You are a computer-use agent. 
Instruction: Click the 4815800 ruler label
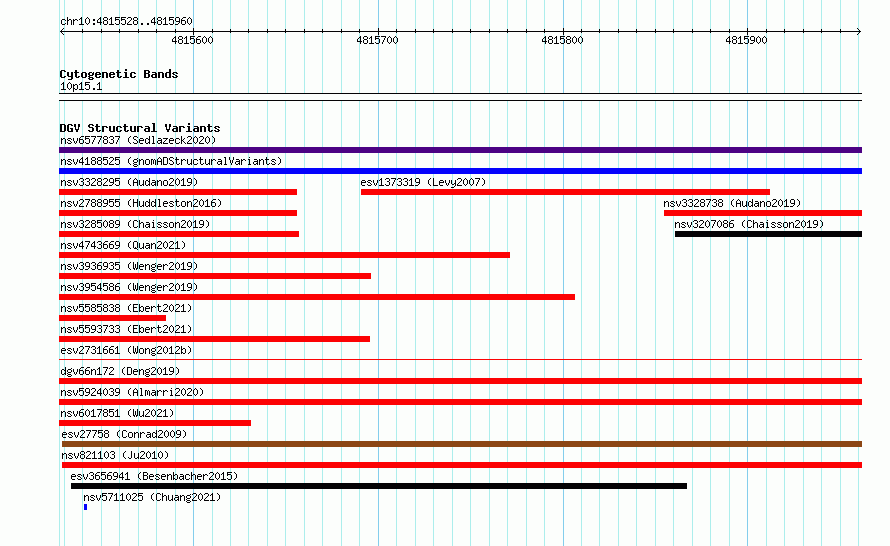click(x=562, y=40)
